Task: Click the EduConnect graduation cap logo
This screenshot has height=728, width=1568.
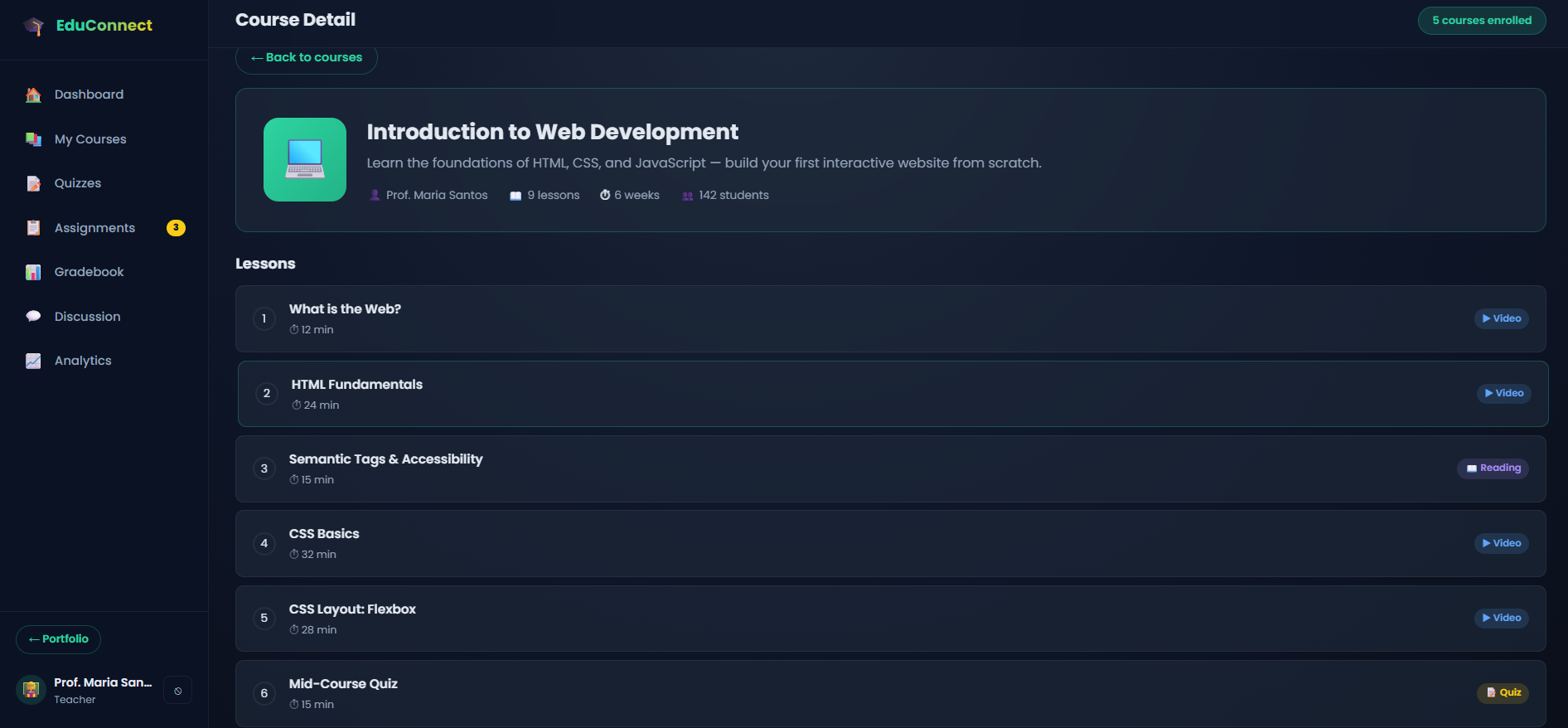Action: (33, 26)
